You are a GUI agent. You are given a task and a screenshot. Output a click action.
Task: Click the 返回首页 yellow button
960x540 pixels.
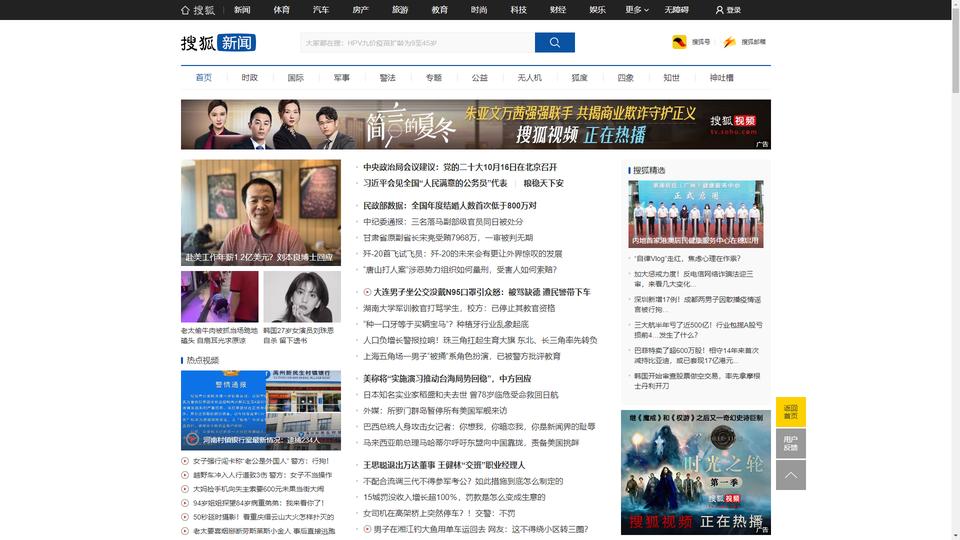coord(791,412)
